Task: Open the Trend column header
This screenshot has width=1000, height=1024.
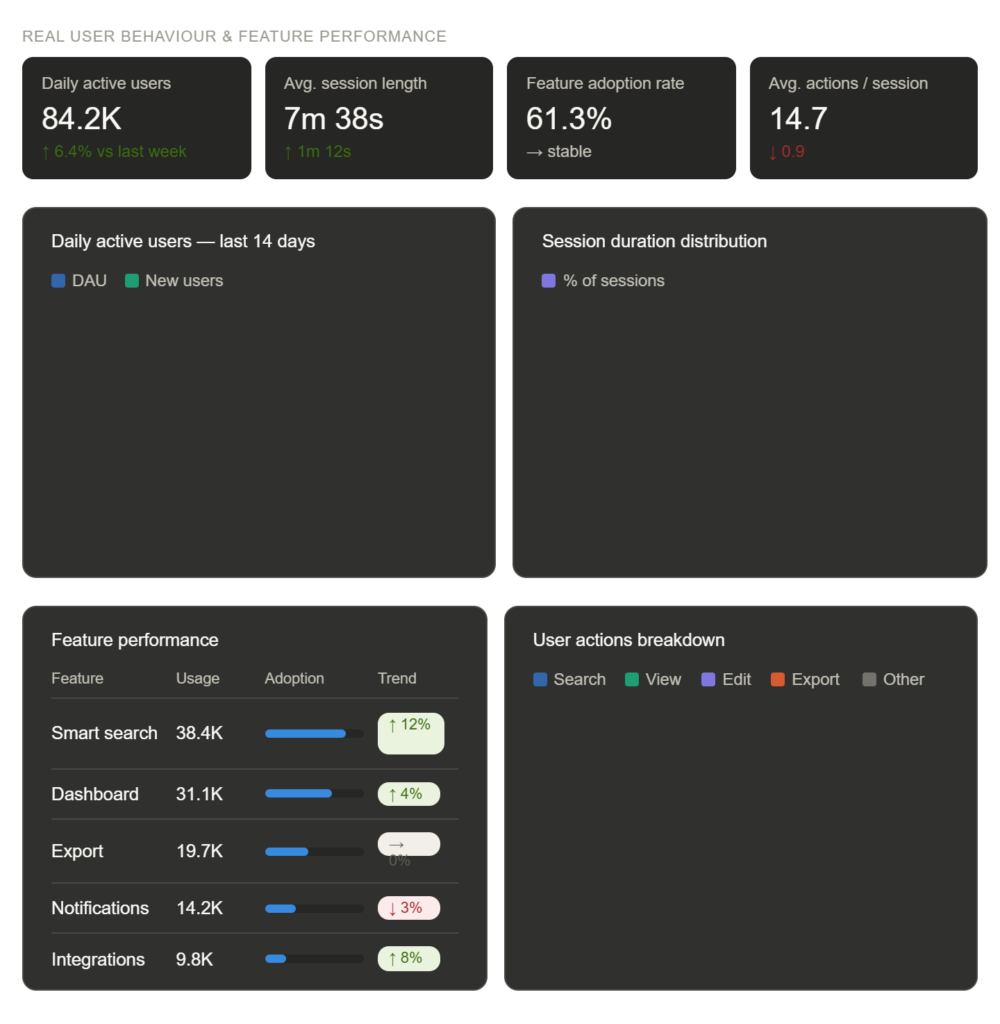Action: coord(397,678)
